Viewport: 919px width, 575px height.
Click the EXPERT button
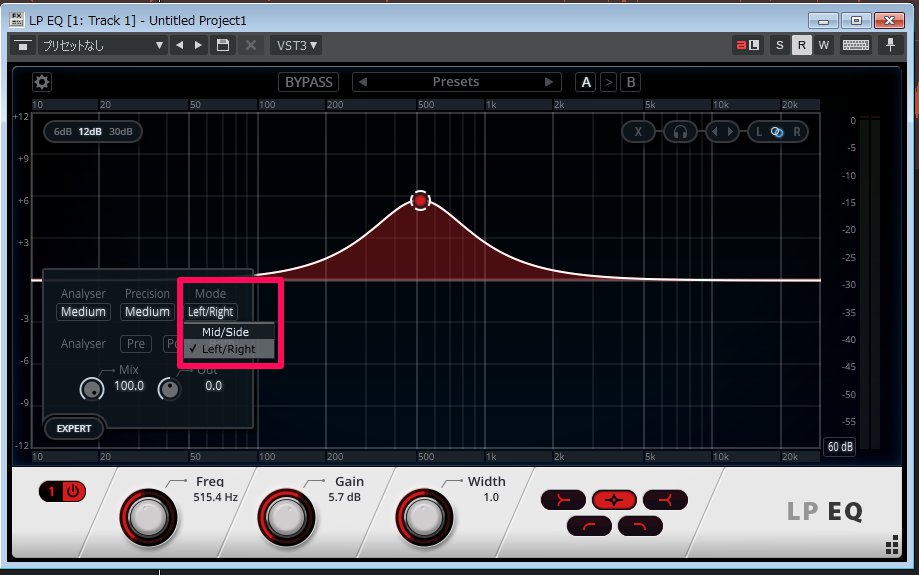tap(74, 428)
